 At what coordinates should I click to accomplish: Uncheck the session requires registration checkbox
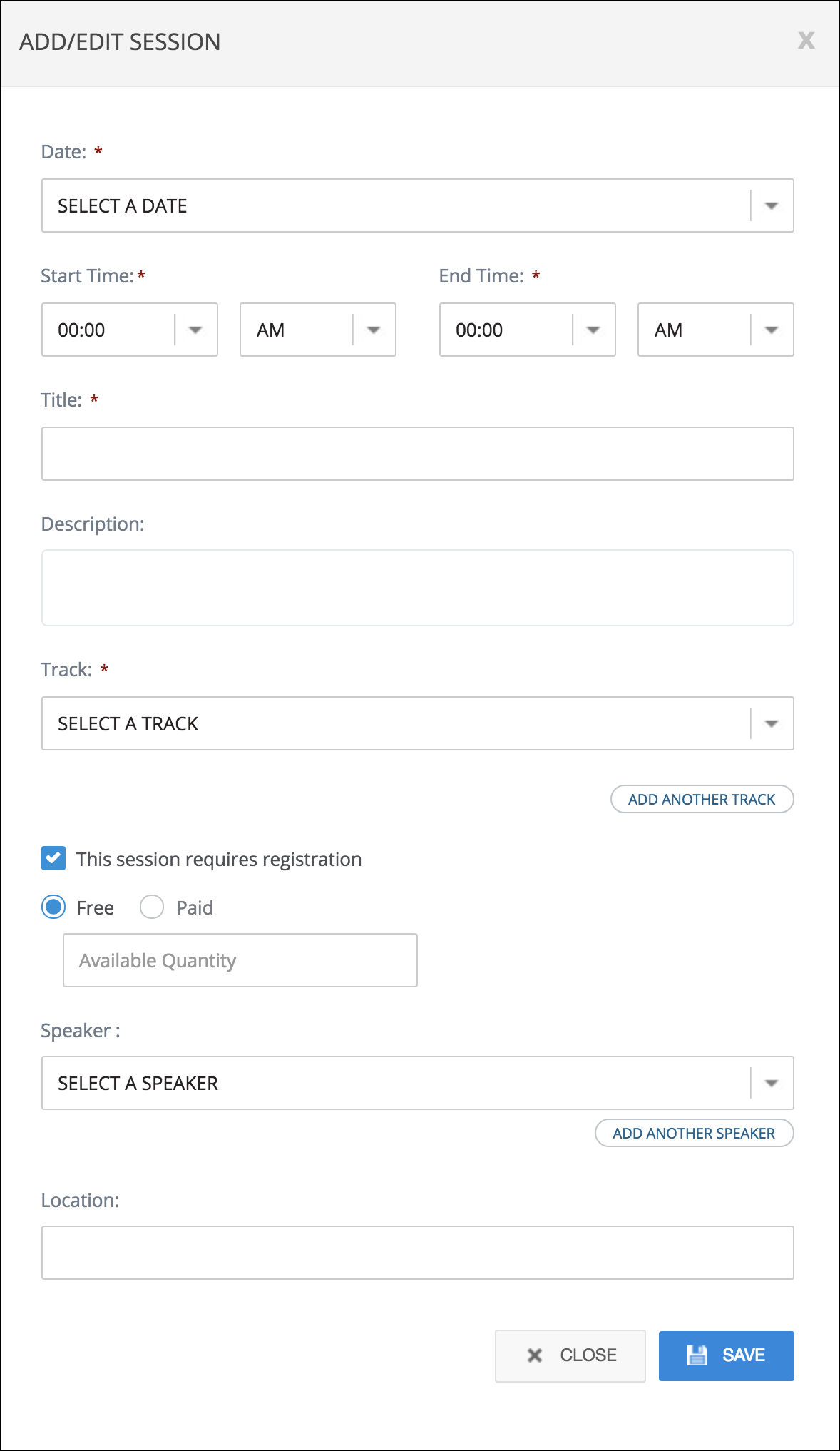pyautogui.click(x=53, y=858)
